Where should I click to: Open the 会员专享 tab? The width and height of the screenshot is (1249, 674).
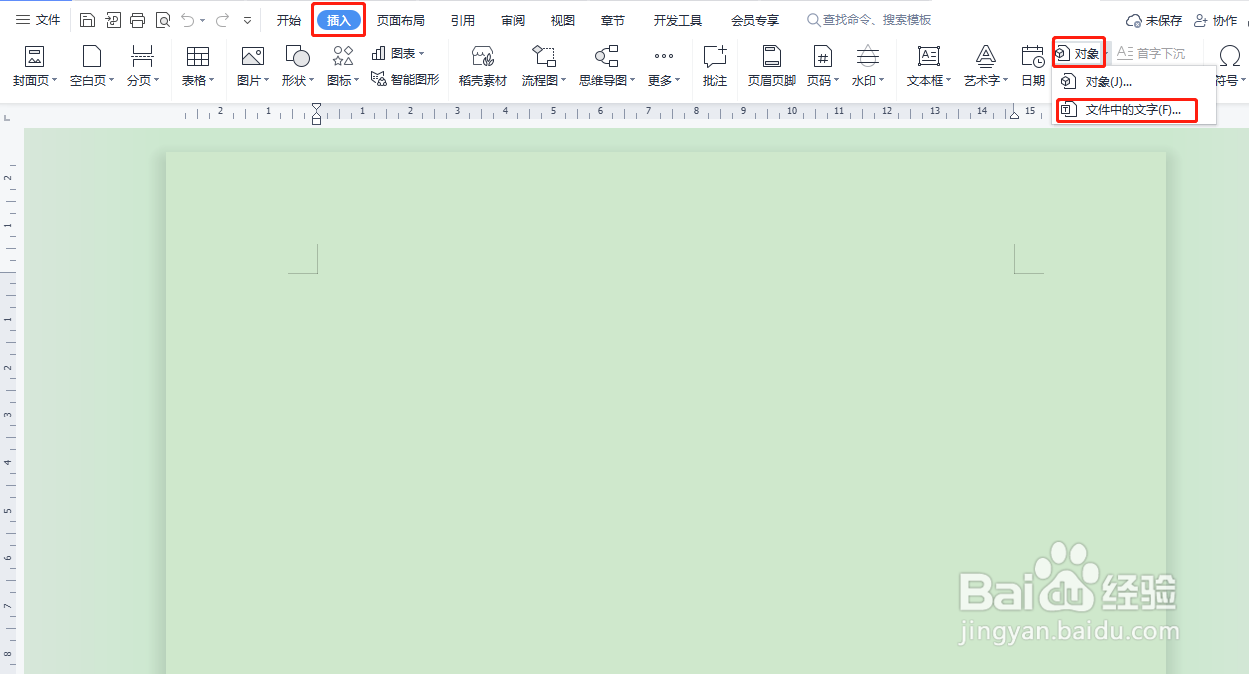[x=755, y=20]
